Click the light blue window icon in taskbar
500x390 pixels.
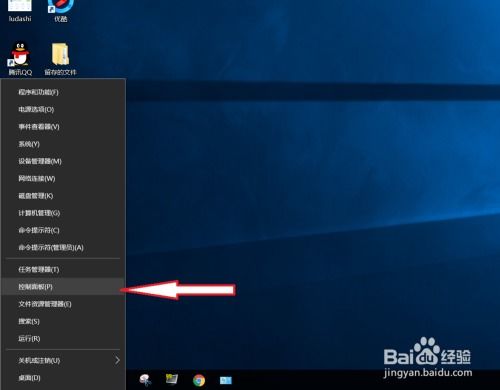(x=226, y=380)
